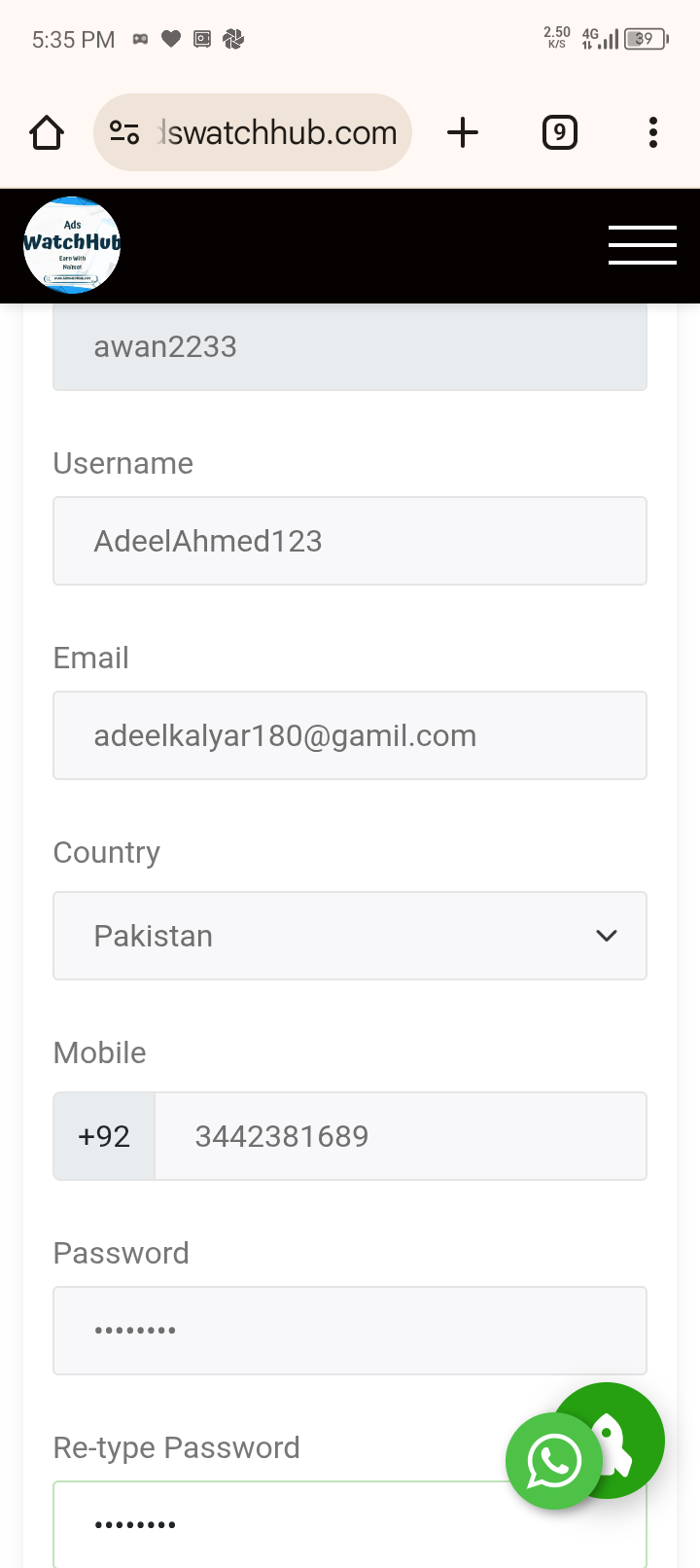Focus the Username field with AdeelAhmed123

350,541
